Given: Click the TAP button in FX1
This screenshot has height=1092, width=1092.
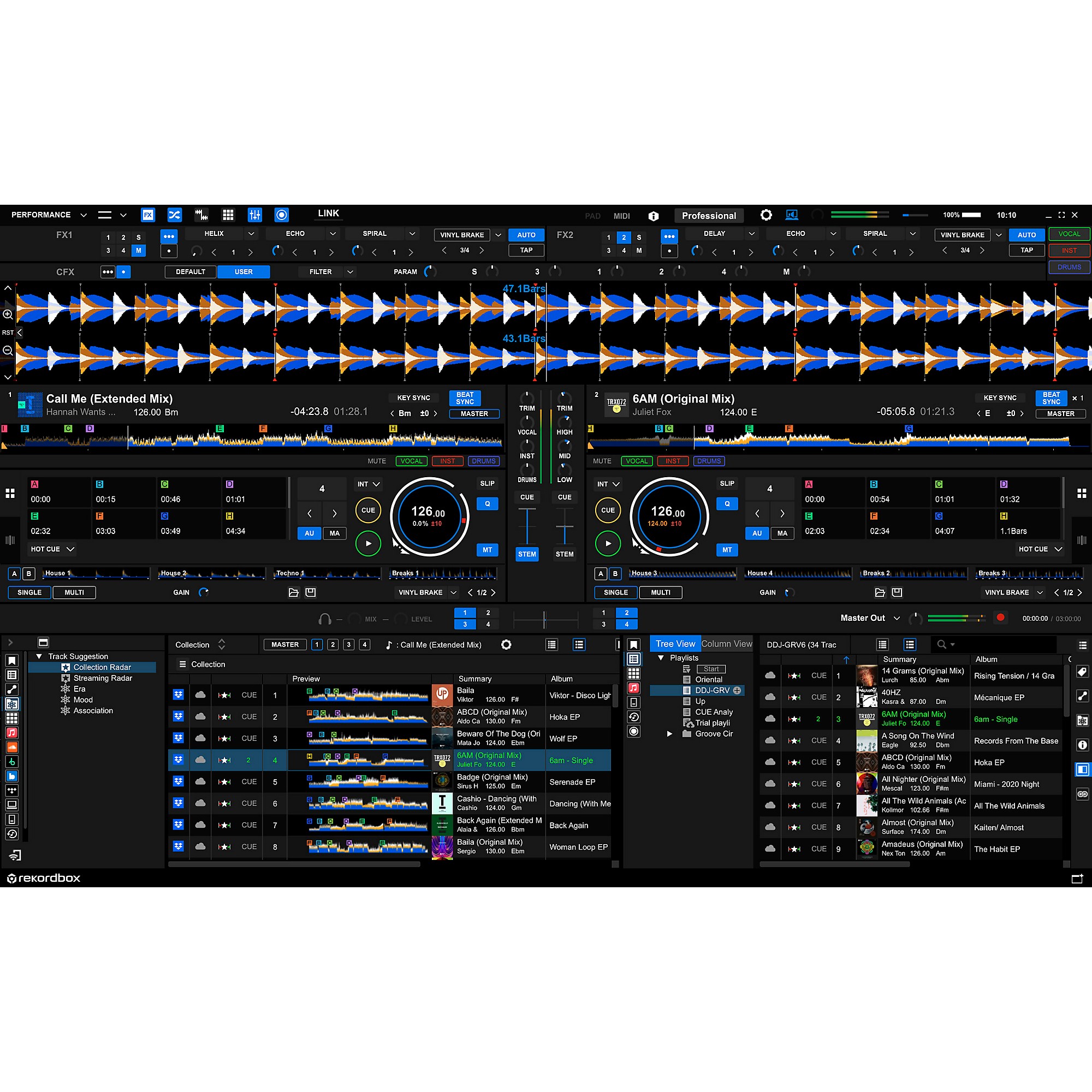Looking at the screenshot, I should (526, 251).
